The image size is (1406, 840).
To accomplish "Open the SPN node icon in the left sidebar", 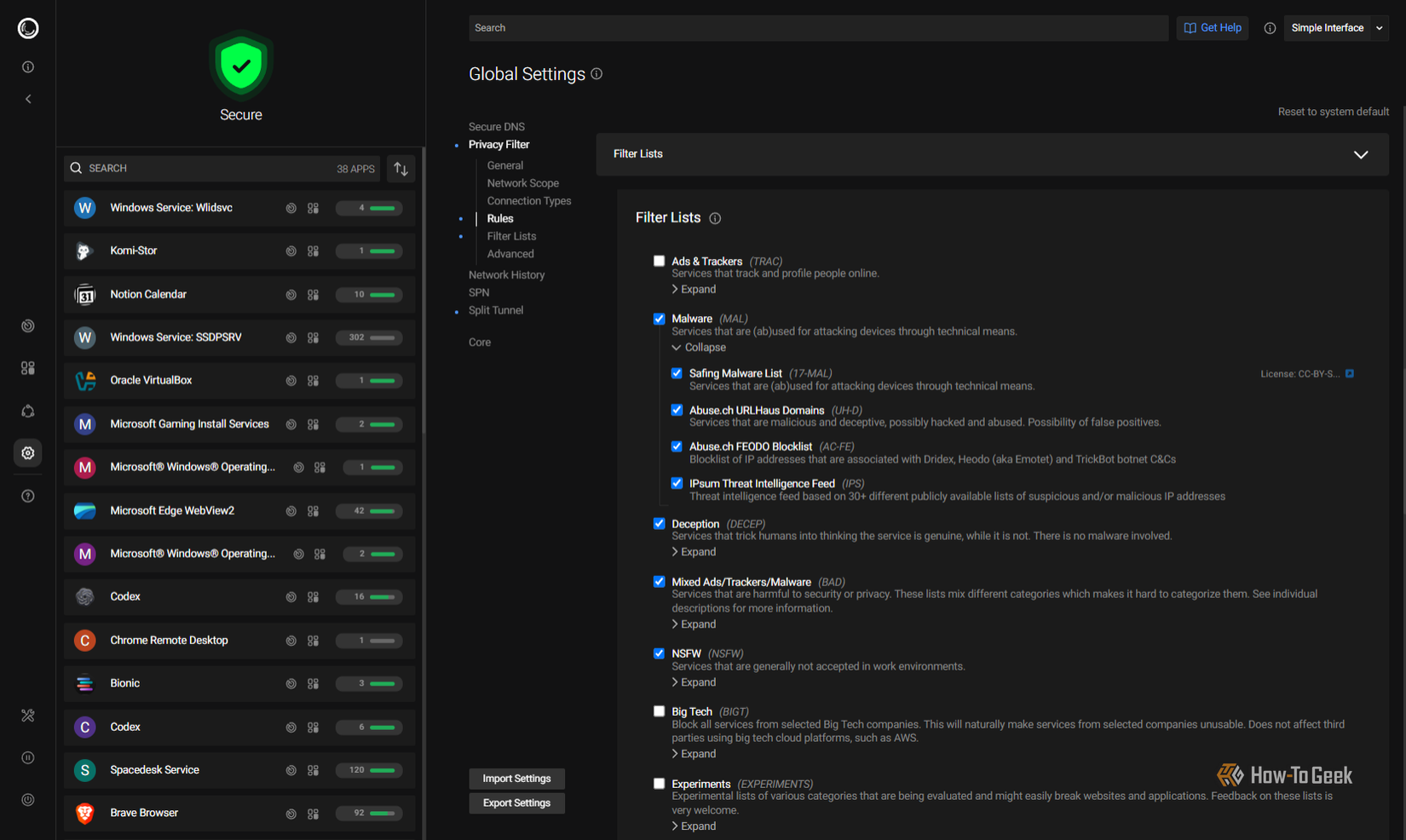I will point(28,411).
